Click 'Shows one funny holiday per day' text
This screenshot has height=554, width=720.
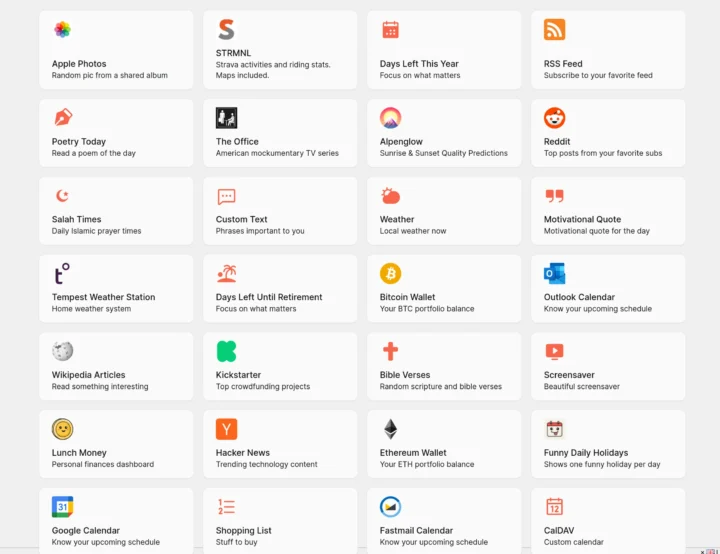602,464
